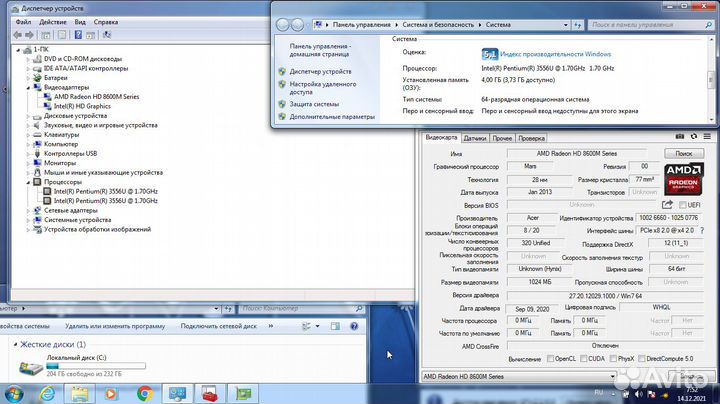Toggle CUDA checkbox in GPU-Z
The height and width of the screenshot is (404, 720).
pos(584,359)
